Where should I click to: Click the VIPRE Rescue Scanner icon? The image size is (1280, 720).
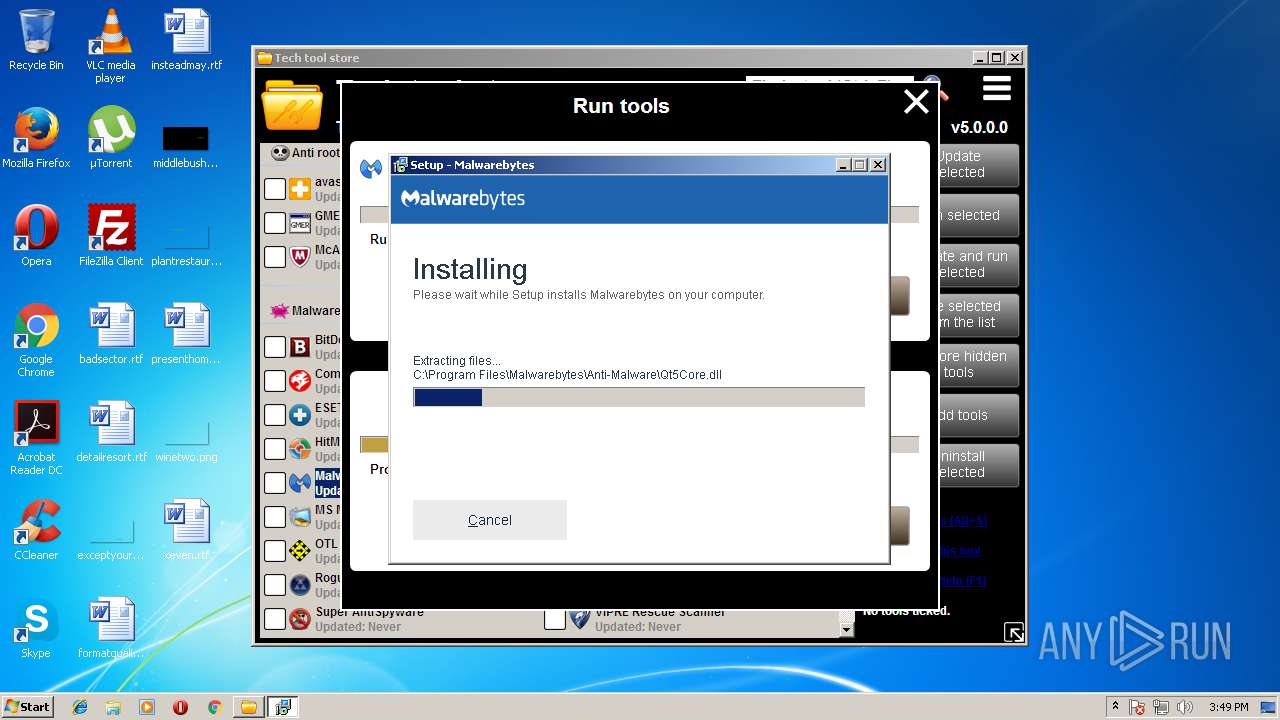[x=580, y=619]
